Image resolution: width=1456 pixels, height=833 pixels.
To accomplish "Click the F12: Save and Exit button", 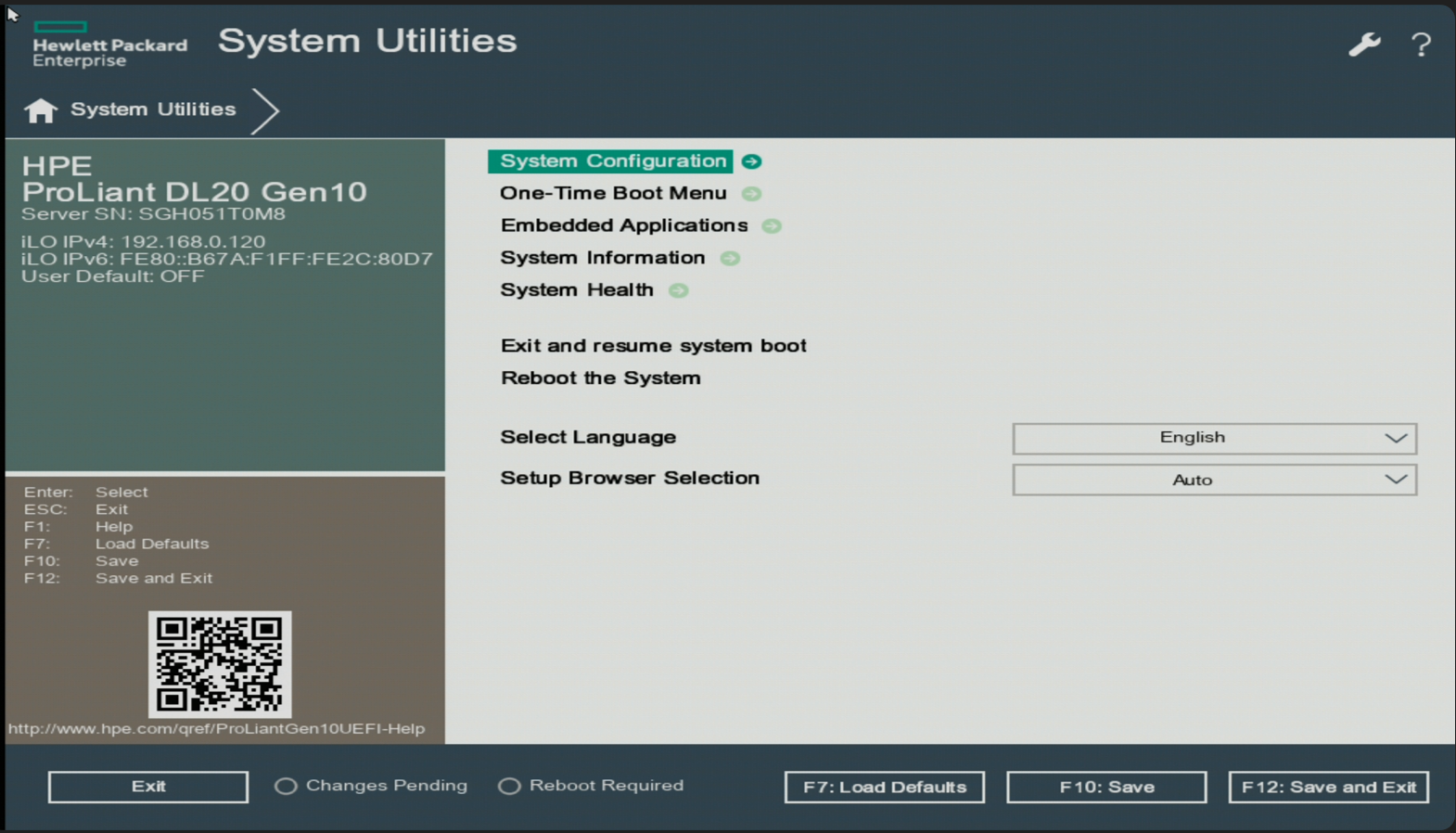I will click(1328, 787).
